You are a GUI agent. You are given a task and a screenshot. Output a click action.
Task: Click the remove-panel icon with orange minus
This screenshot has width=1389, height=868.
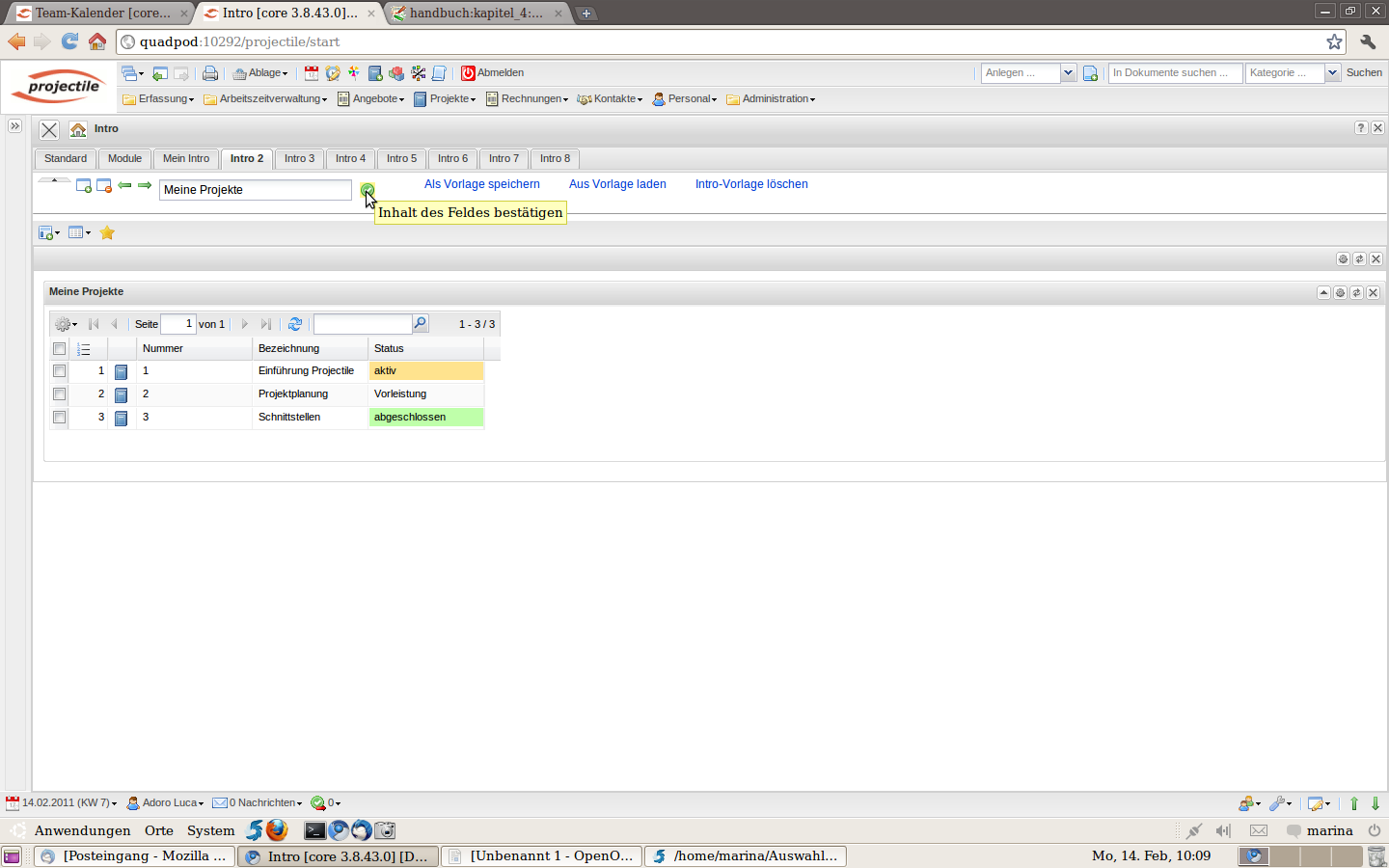pyautogui.click(x=104, y=185)
